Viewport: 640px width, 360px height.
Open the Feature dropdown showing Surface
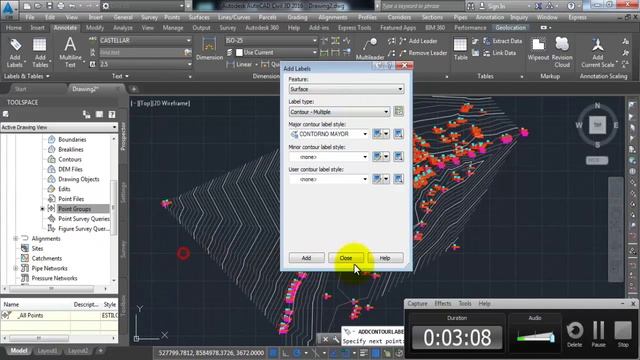coord(347,89)
